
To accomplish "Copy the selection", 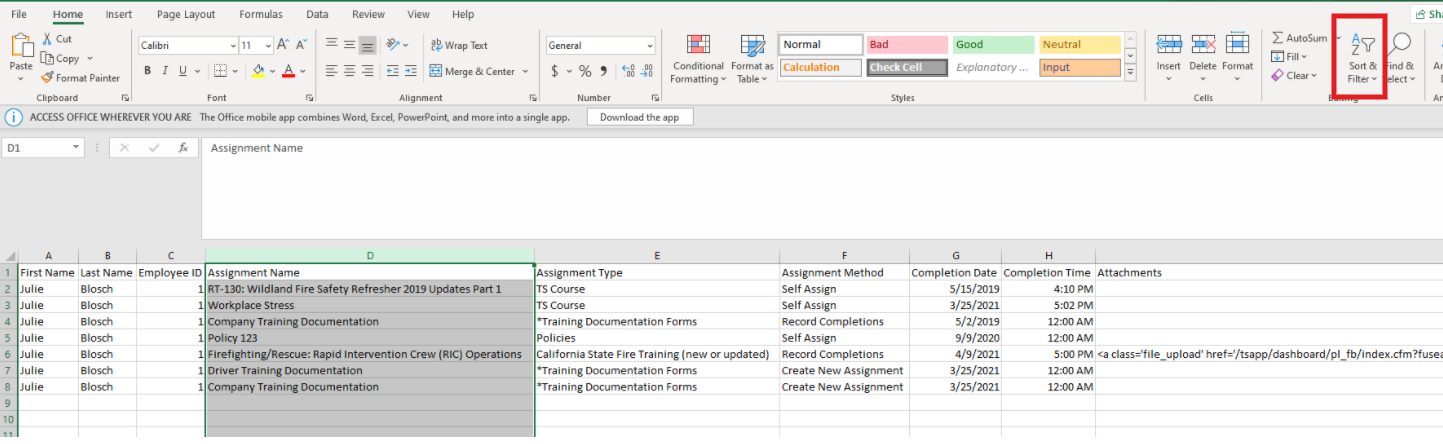I will tap(62, 58).
